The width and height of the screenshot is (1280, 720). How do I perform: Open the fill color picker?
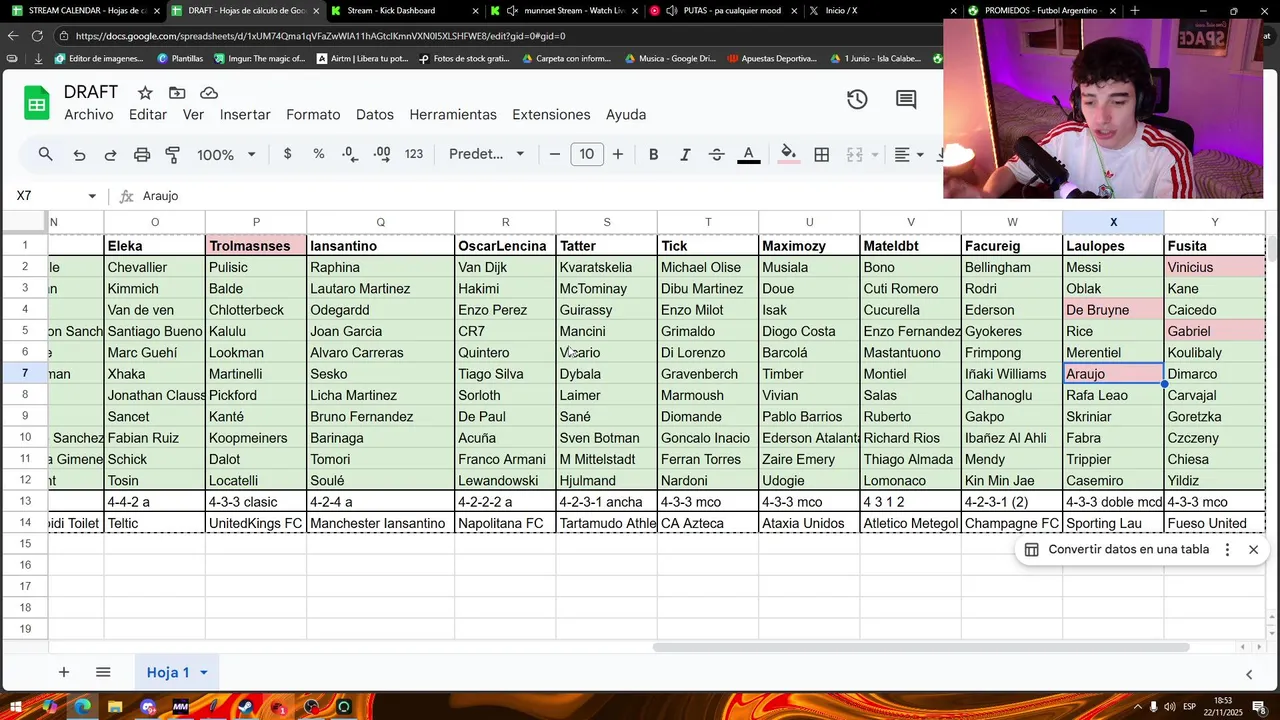789,154
